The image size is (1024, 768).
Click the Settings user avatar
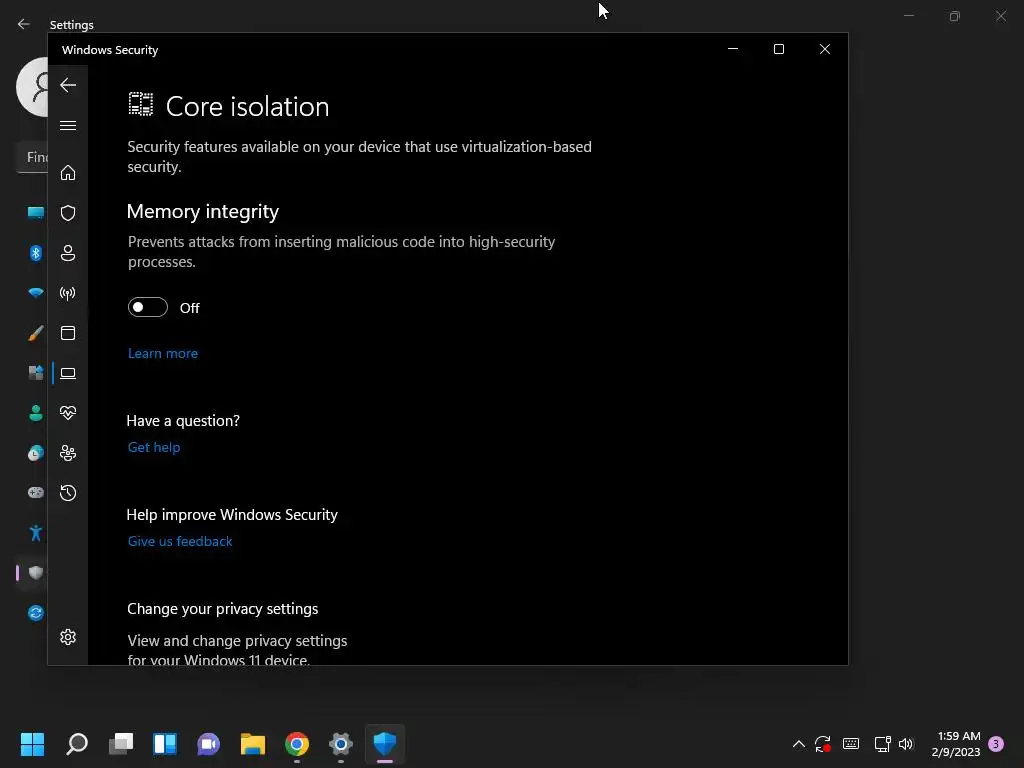32,87
